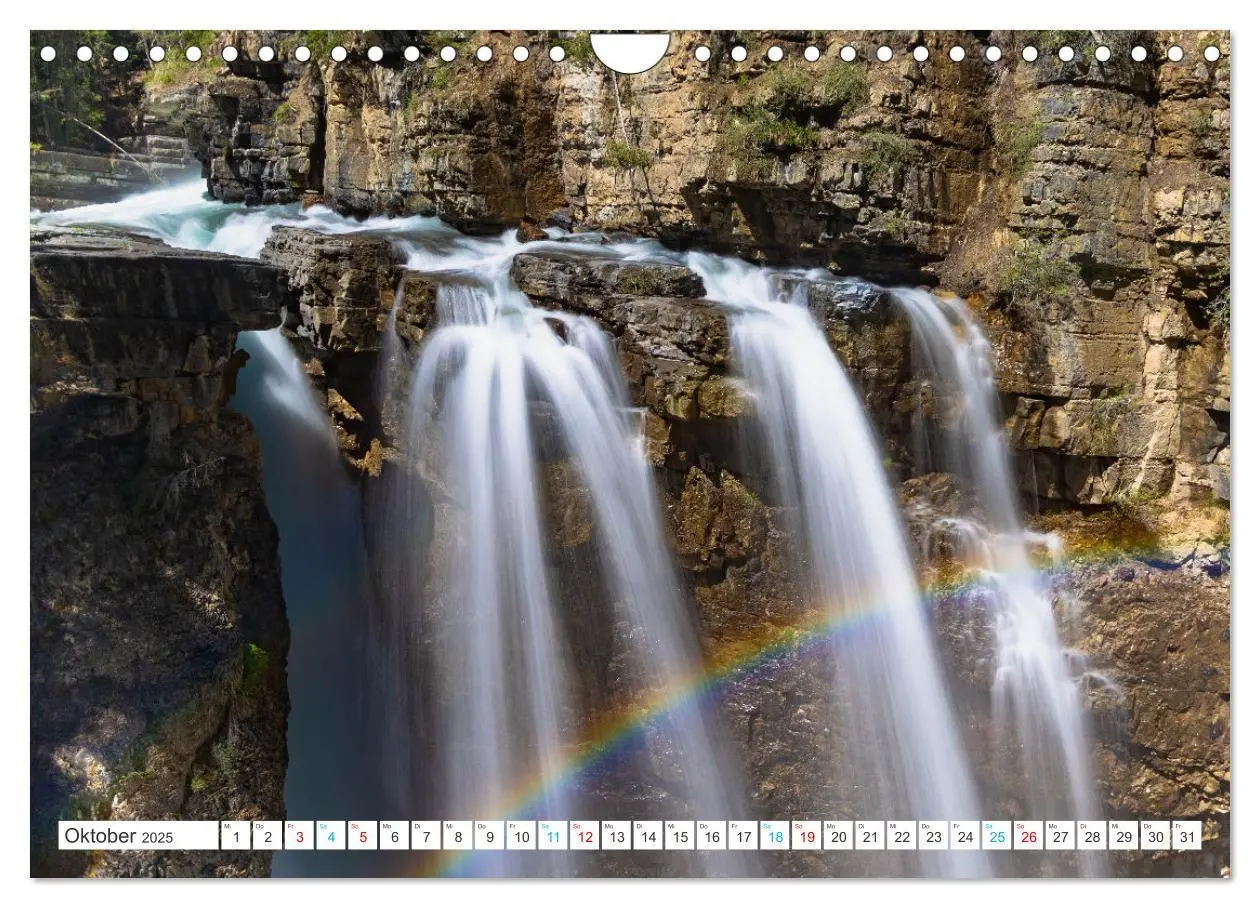
Task: Click Sunday date 19 cell
Action: click(807, 836)
